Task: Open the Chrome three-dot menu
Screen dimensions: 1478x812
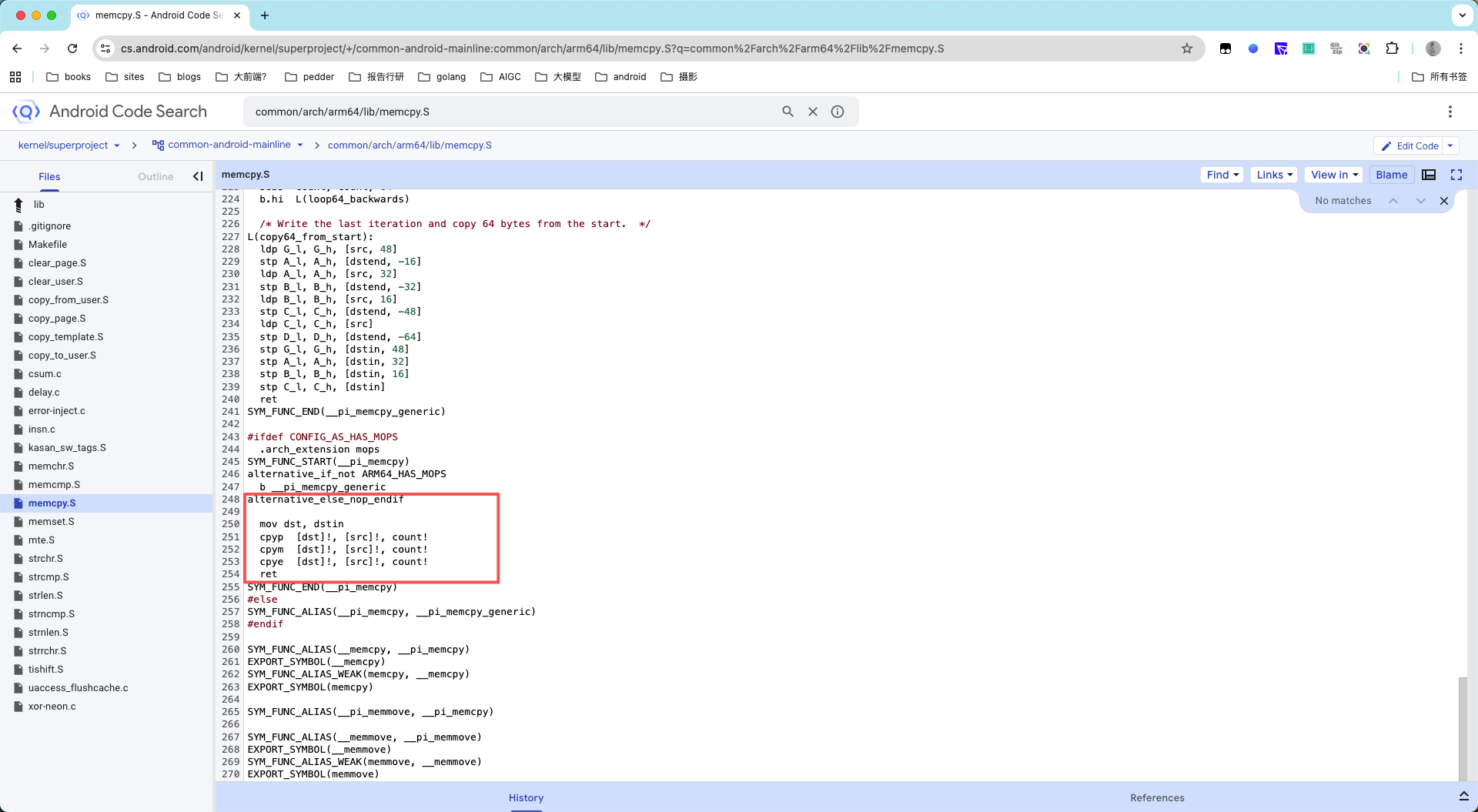Action: pos(1461,48)
